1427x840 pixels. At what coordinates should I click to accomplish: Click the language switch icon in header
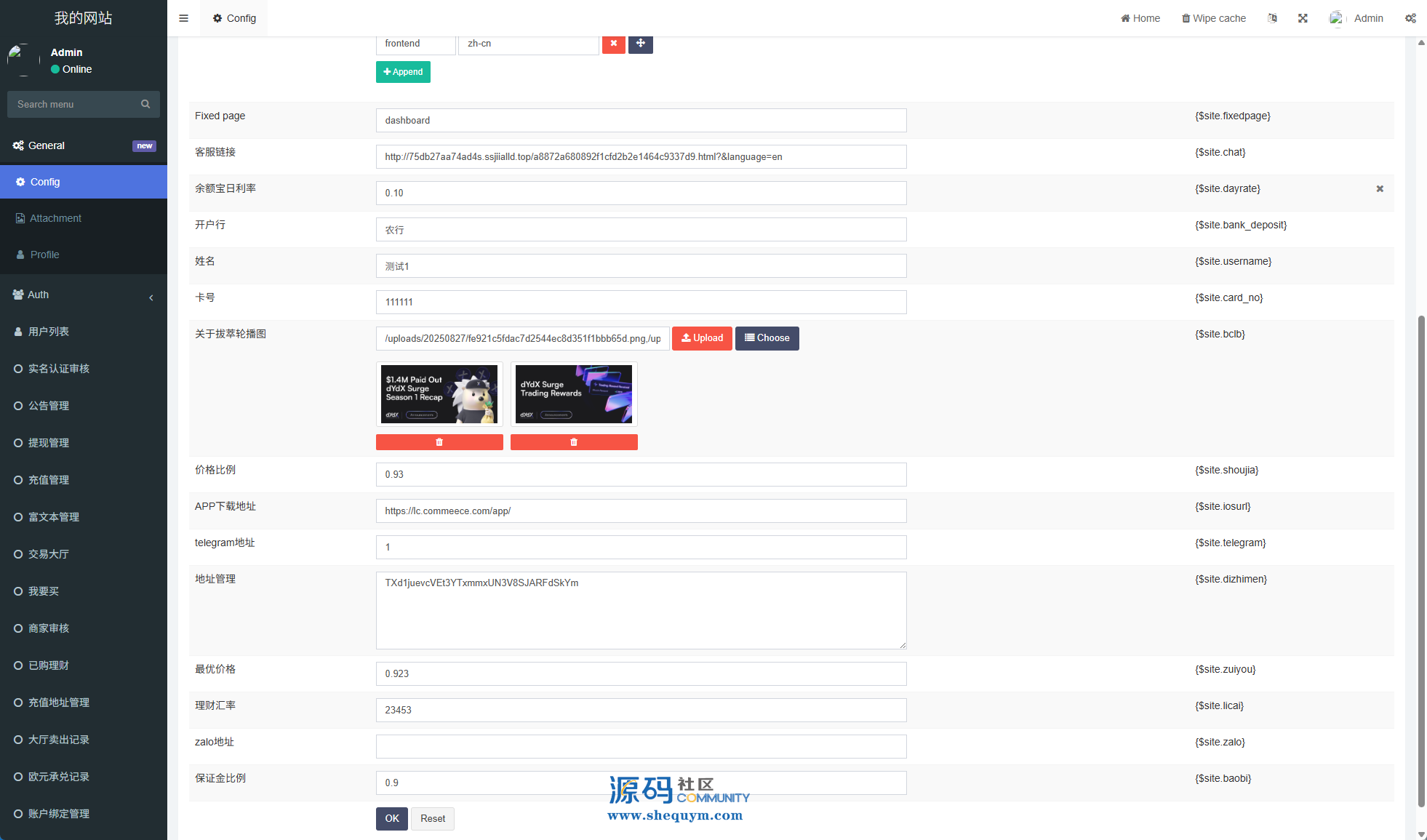pyautogui.click(x=1272, y=18)
